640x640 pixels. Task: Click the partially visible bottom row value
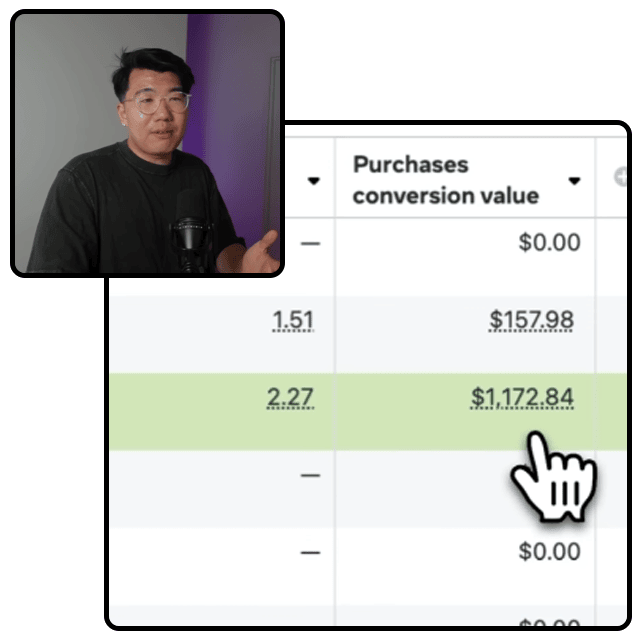pos(549,622)
